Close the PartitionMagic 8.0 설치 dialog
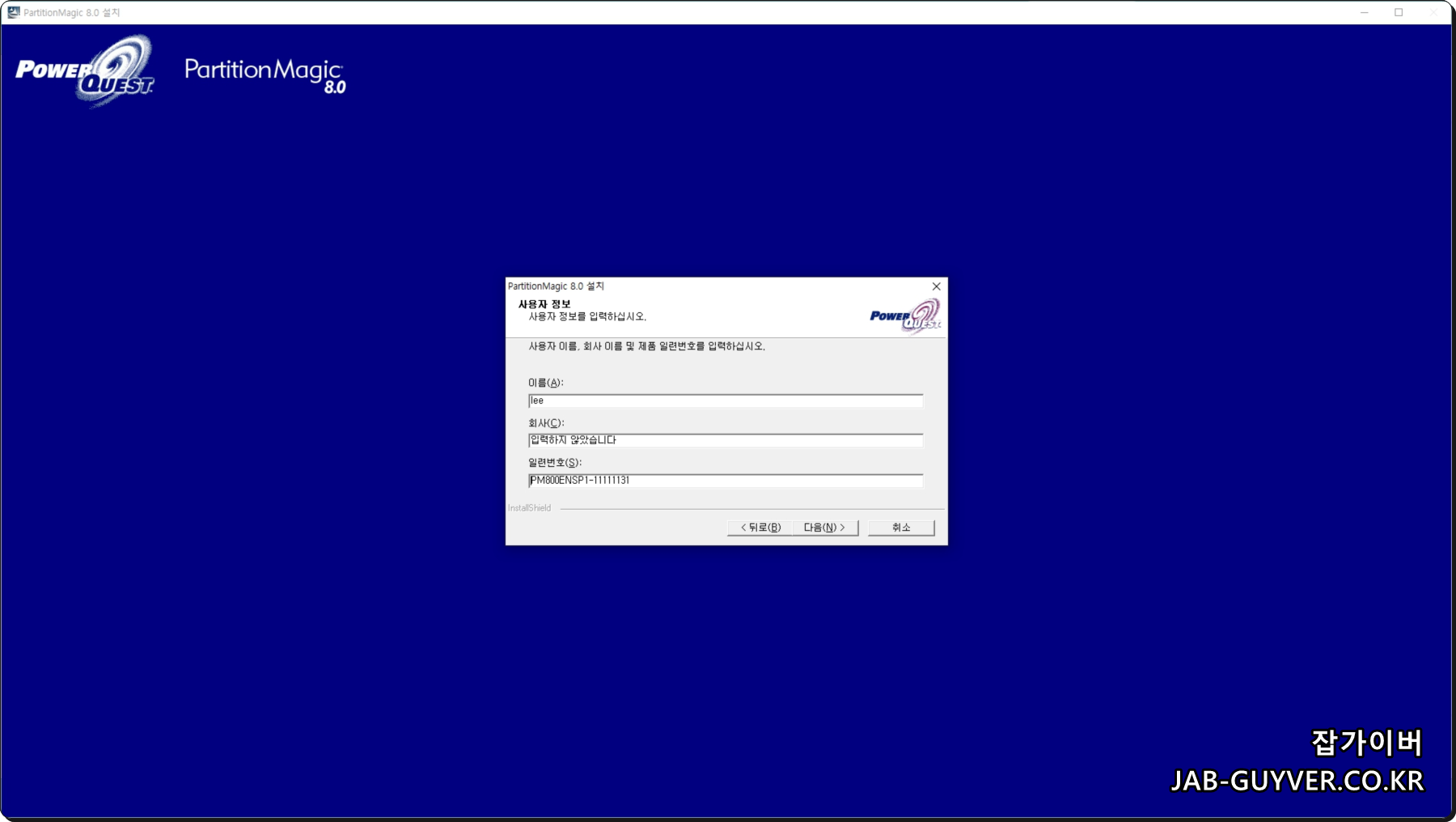Image resolution: width=1456 pixels, height=822 pixels. (x=936, y=286)
